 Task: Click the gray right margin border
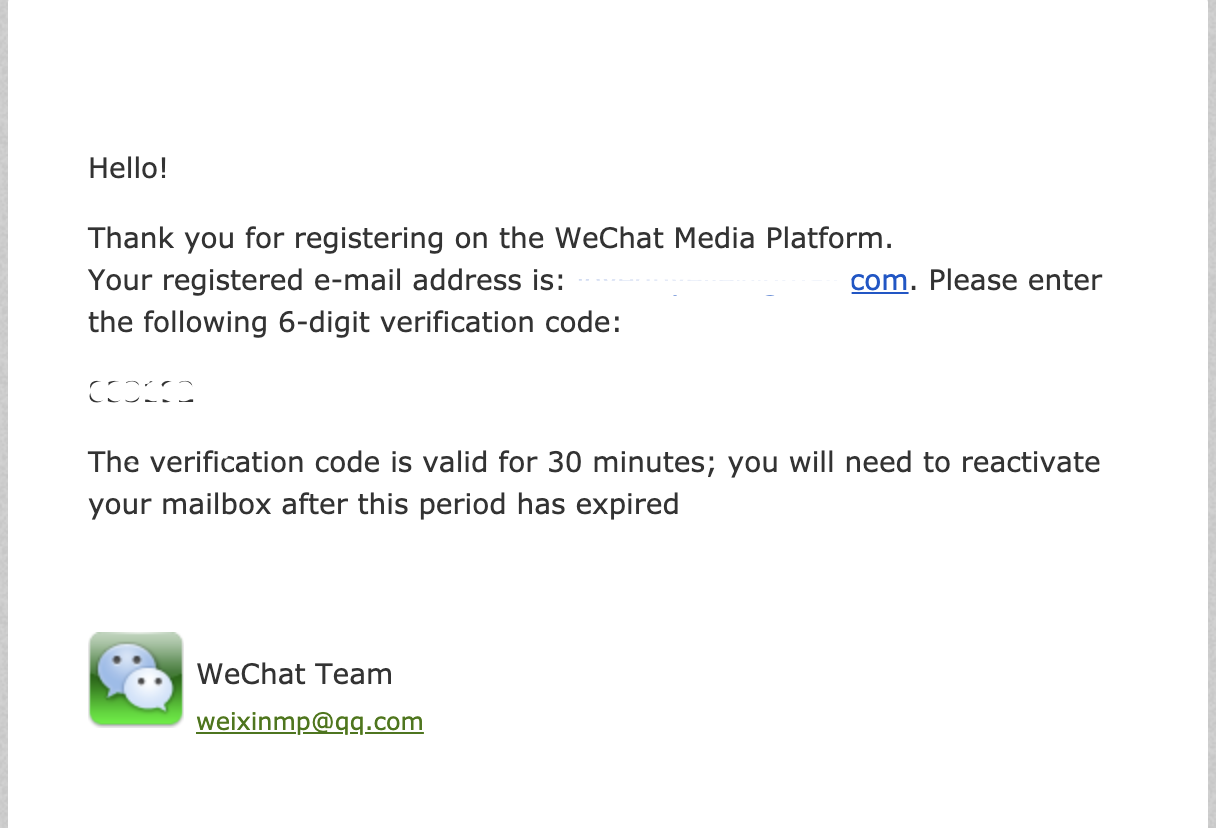coord(1211,414)
